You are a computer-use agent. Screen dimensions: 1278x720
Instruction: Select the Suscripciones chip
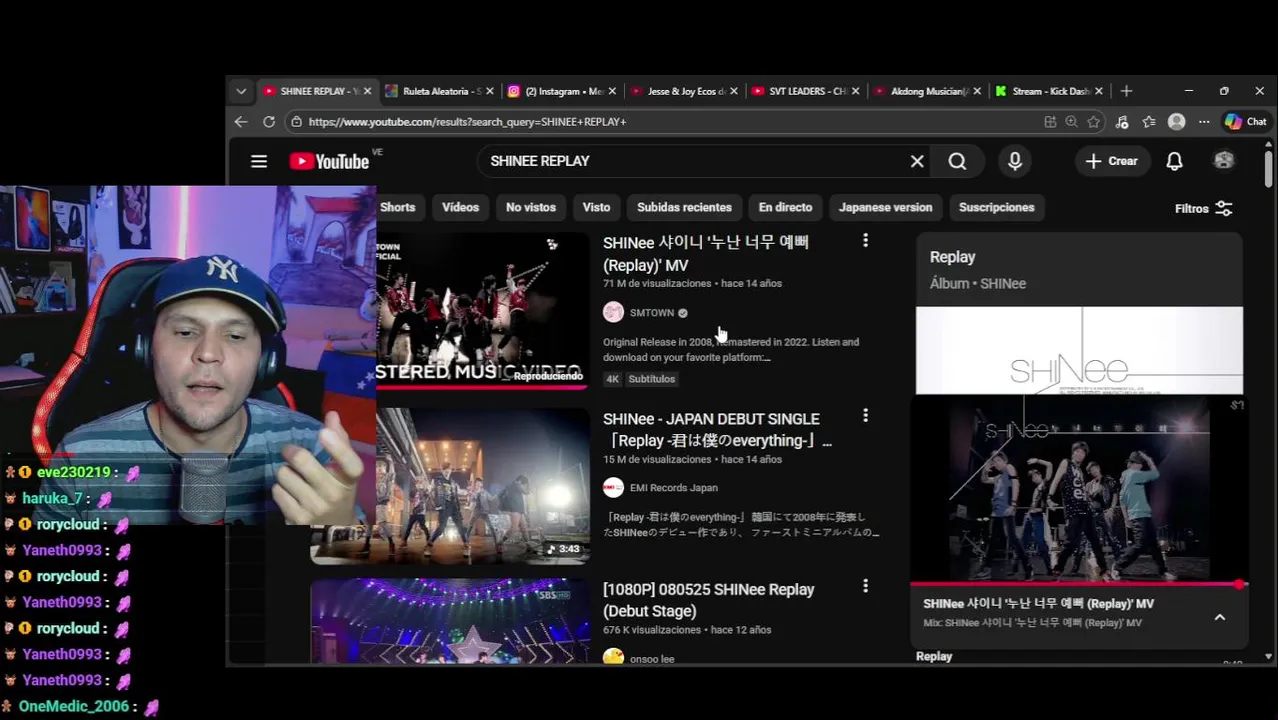pos(996,207)
